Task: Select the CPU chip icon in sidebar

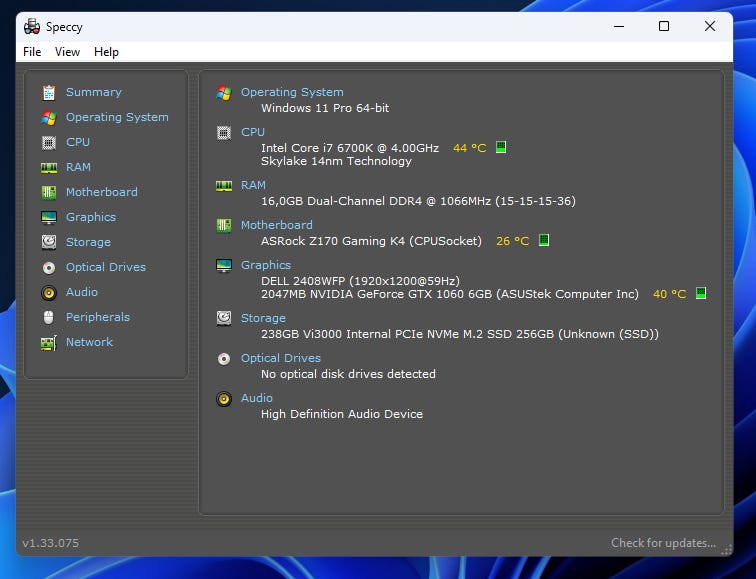Action: click(48, 142)
